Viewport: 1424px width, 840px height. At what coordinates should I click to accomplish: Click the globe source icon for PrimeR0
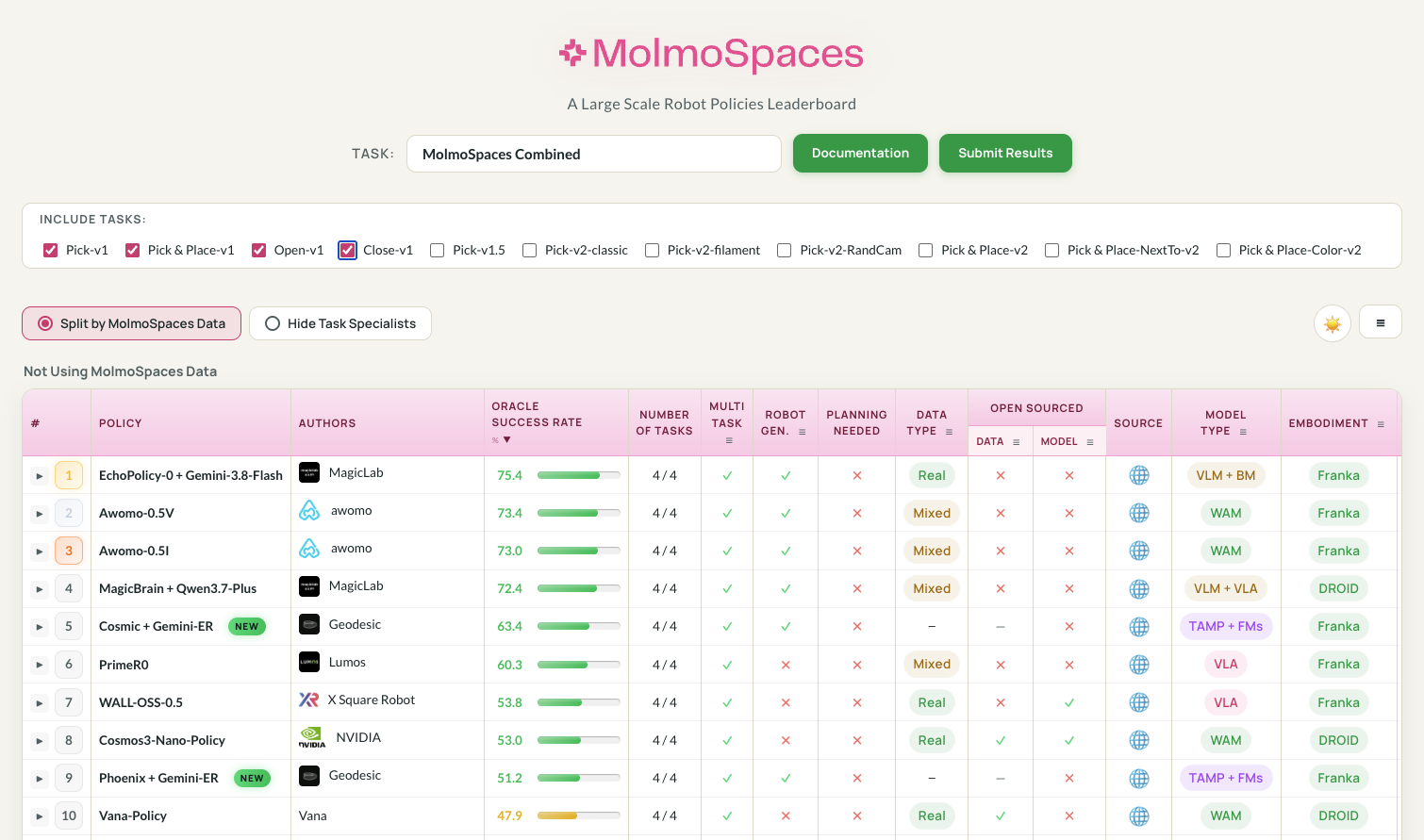pos(1138,665)
